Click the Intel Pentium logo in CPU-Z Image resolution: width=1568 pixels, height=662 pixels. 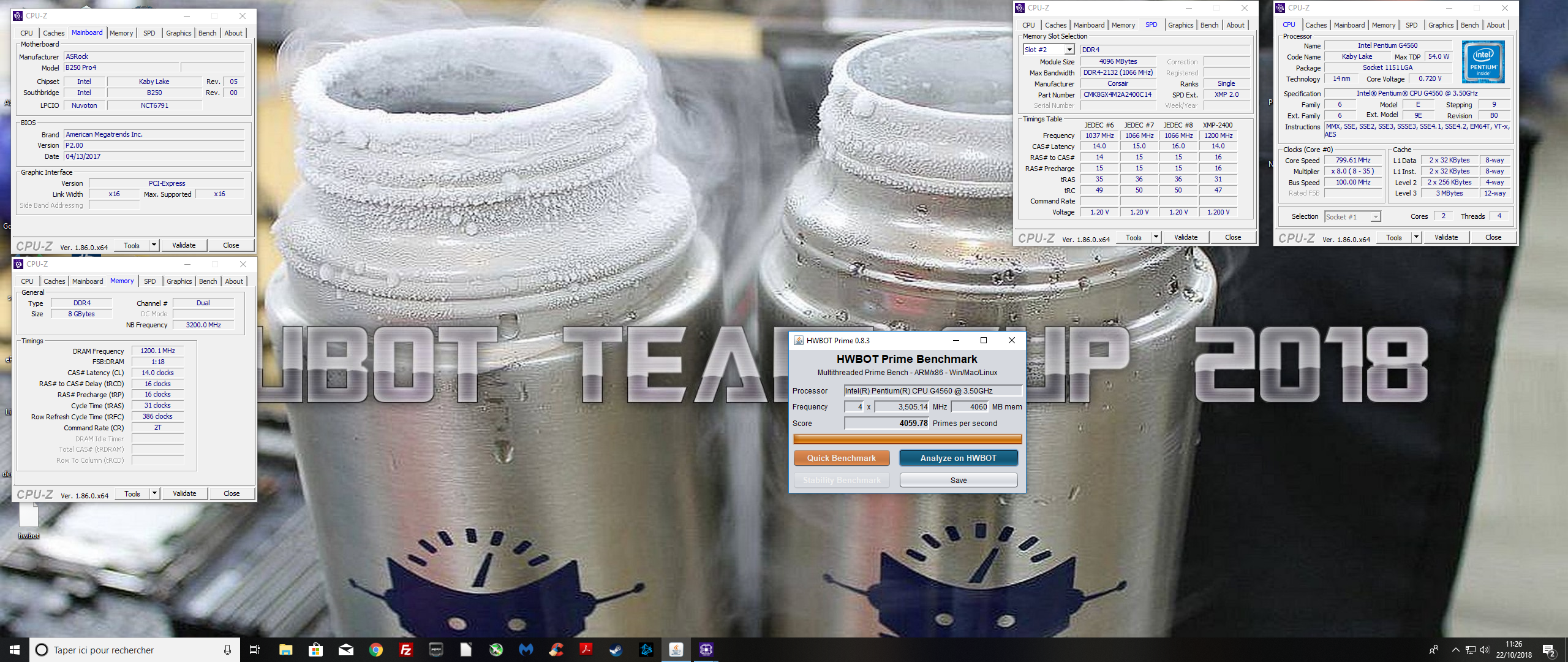pos(1483,62)
